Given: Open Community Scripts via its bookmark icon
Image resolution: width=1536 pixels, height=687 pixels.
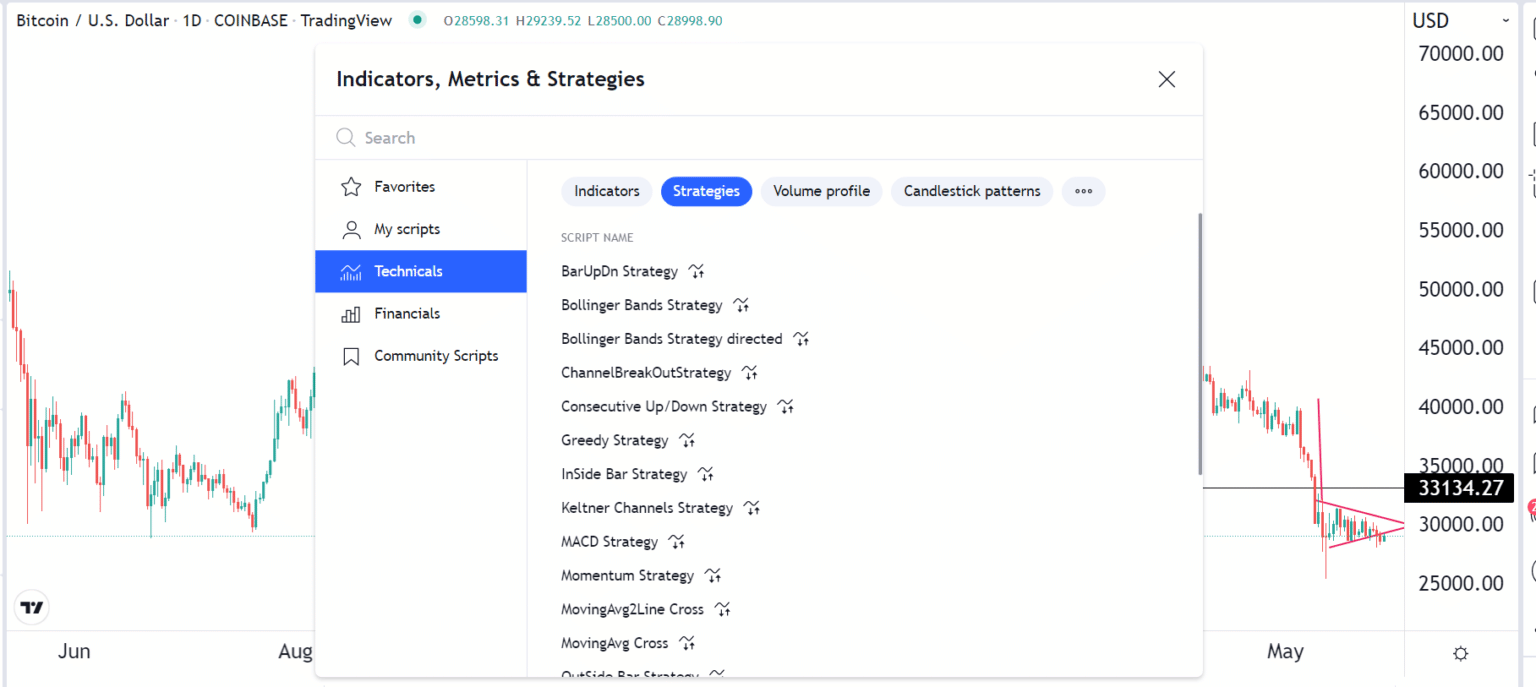Looking at the screenshot, I should [x=350, y=355].
